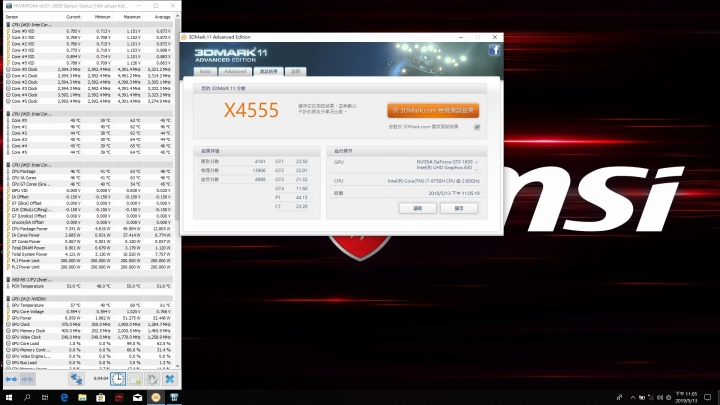The width and height of the screenshot is (720, 405).
Task: Click HWiNFO expand columns arrows icon
Action: coord(11,379)
